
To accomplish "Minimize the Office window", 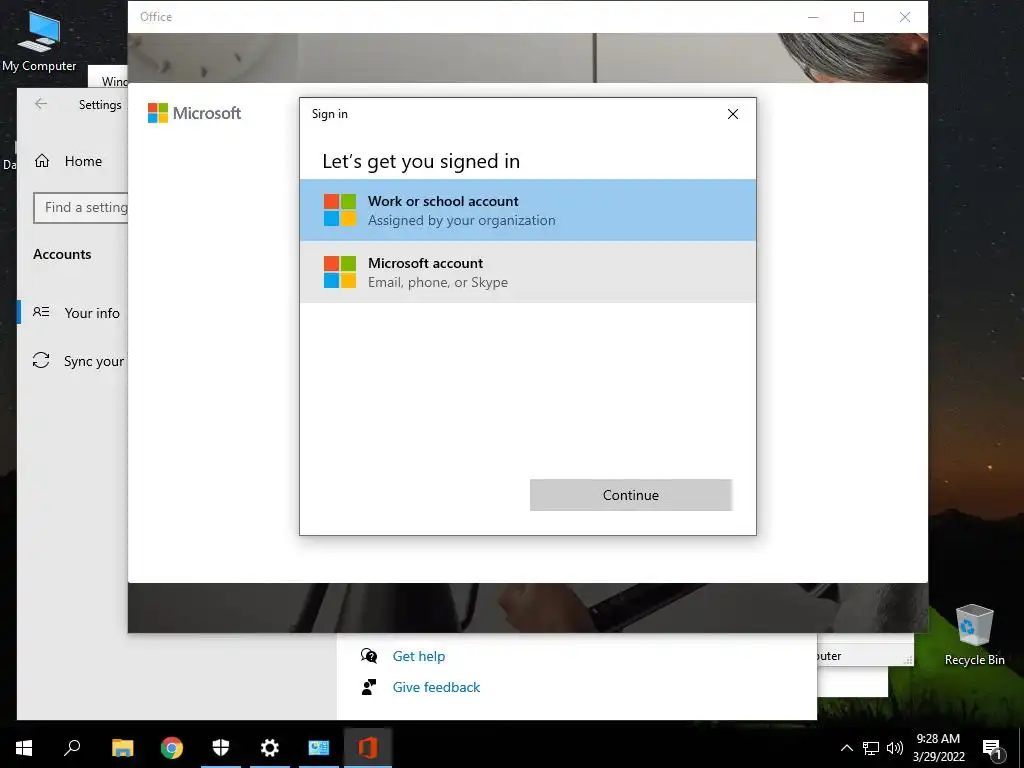I will pyautogui.click(x=813, y=17).
